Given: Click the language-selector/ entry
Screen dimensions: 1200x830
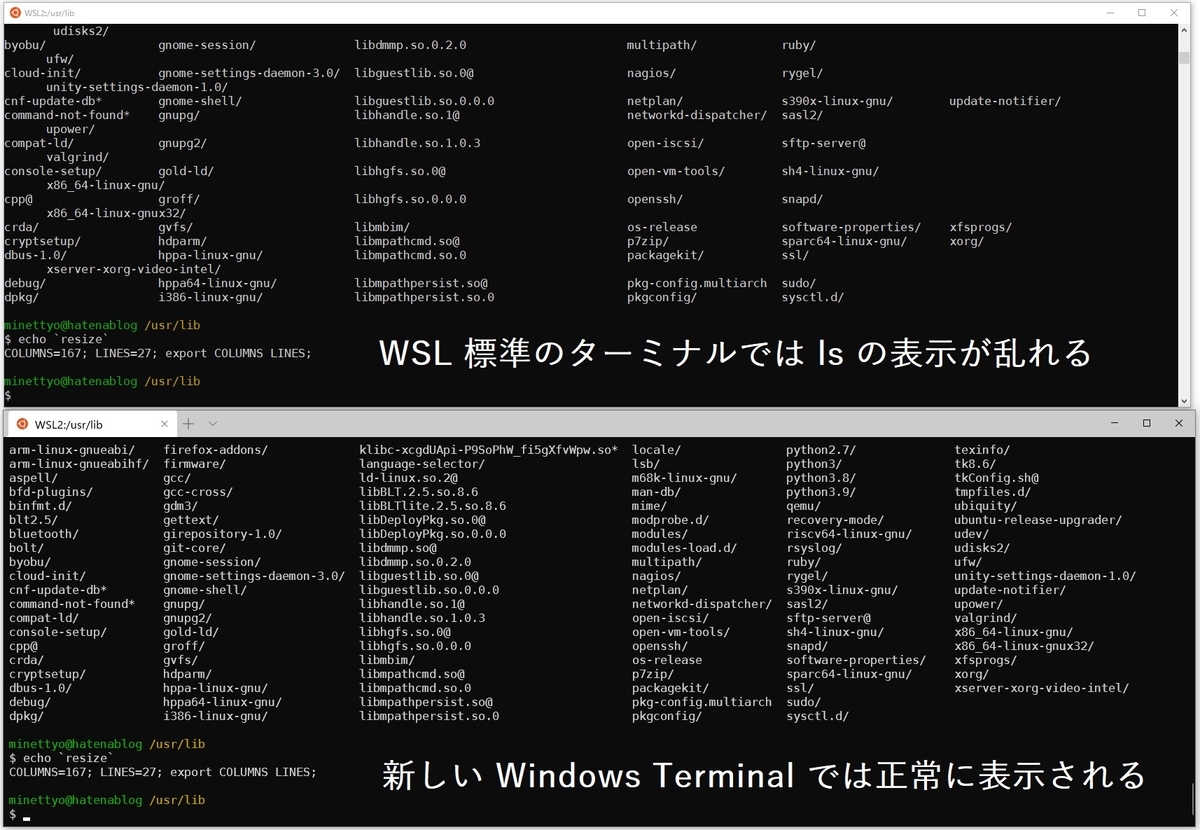Looking at the screenshot, I should tap(422, 464).
